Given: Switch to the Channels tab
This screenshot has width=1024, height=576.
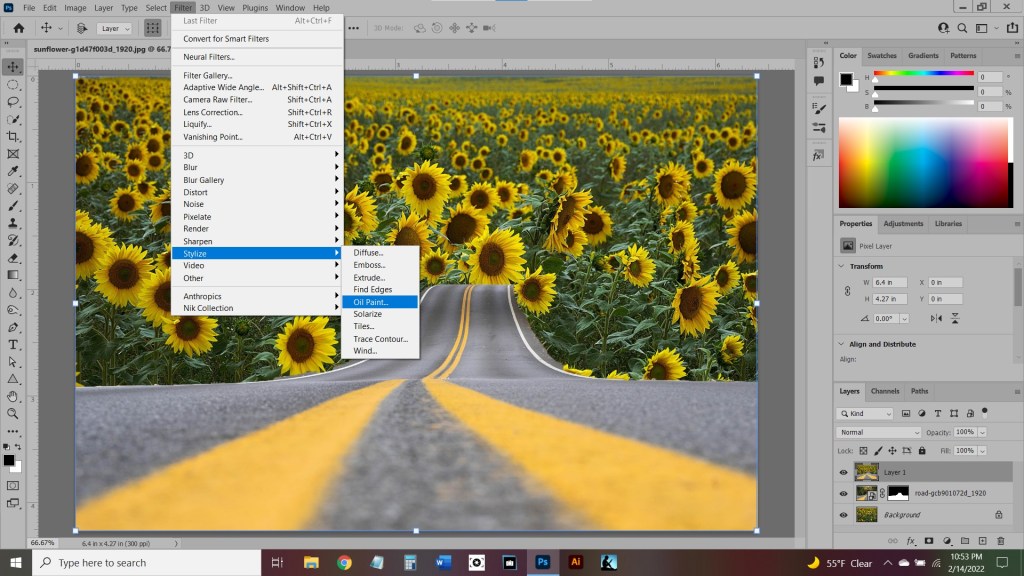Looking at the screenshot, I should click(x=884, y=391).
